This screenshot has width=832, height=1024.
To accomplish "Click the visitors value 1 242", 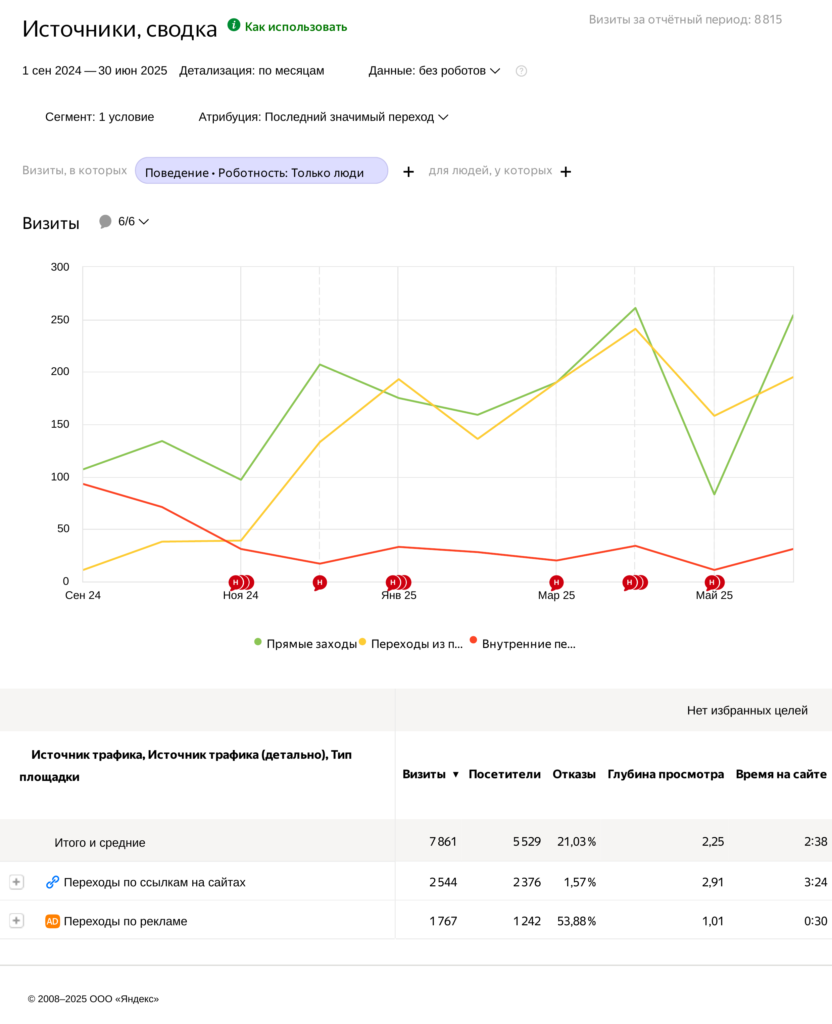I will pos(527,921).
